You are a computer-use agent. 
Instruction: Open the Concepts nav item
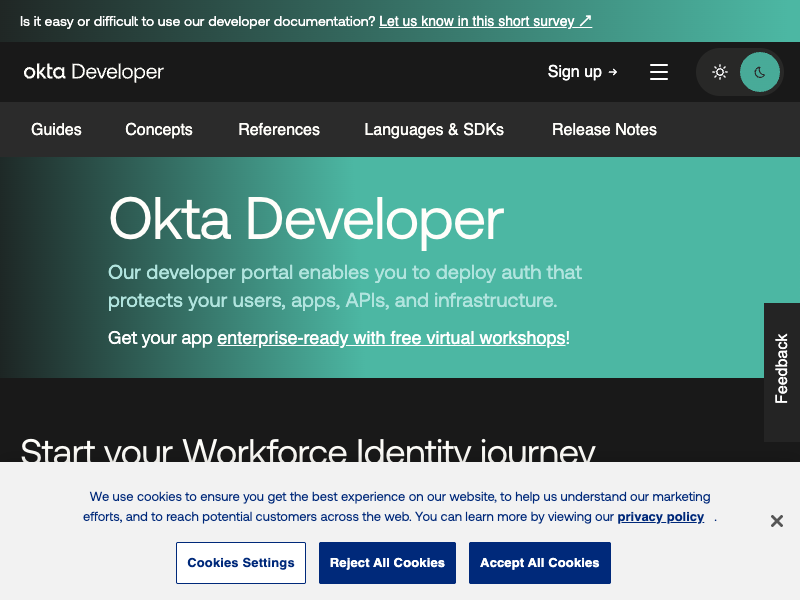coord(159,130)
